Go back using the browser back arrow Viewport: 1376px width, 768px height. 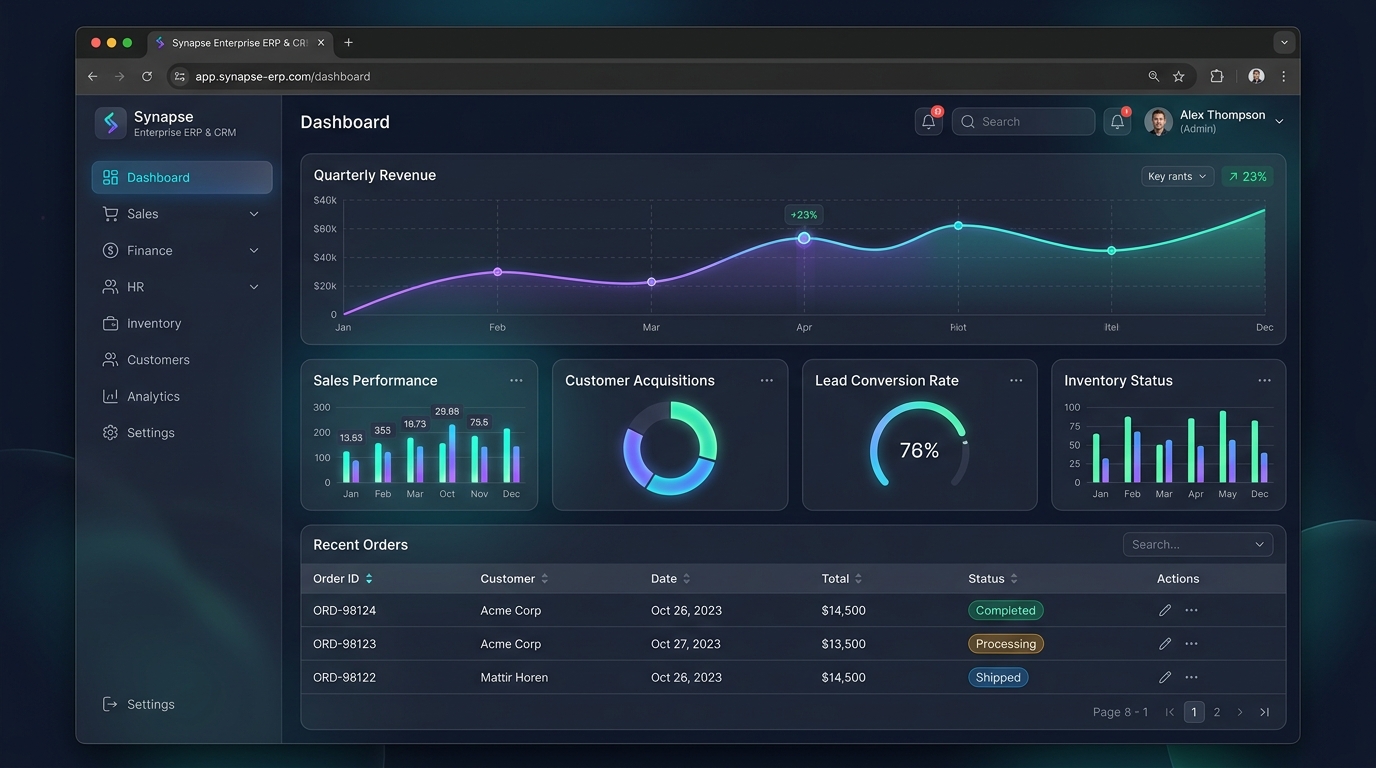(x=93, y=76)
